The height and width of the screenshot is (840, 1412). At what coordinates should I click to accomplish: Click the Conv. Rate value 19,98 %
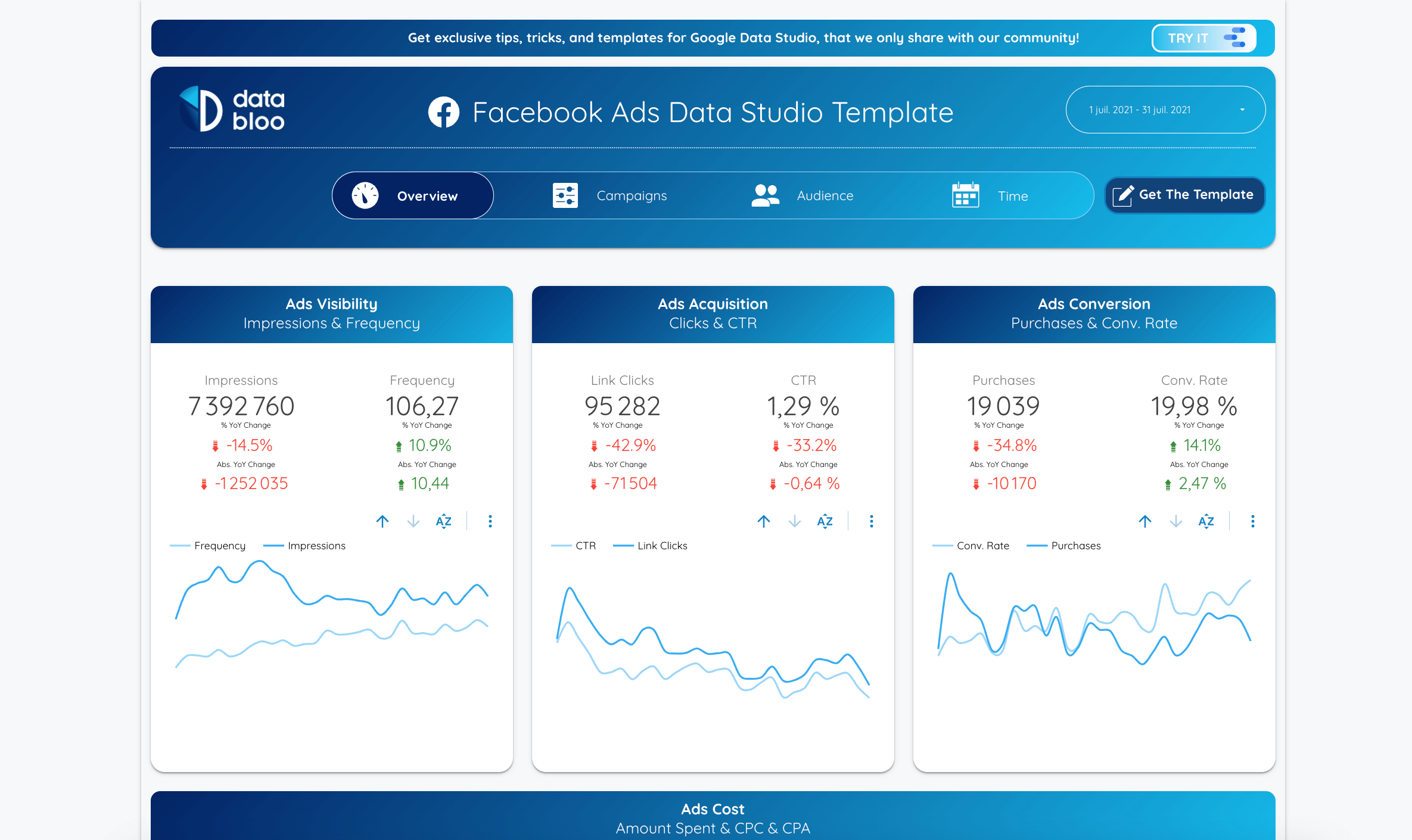pyautogui.click(x=1194, y=406)
